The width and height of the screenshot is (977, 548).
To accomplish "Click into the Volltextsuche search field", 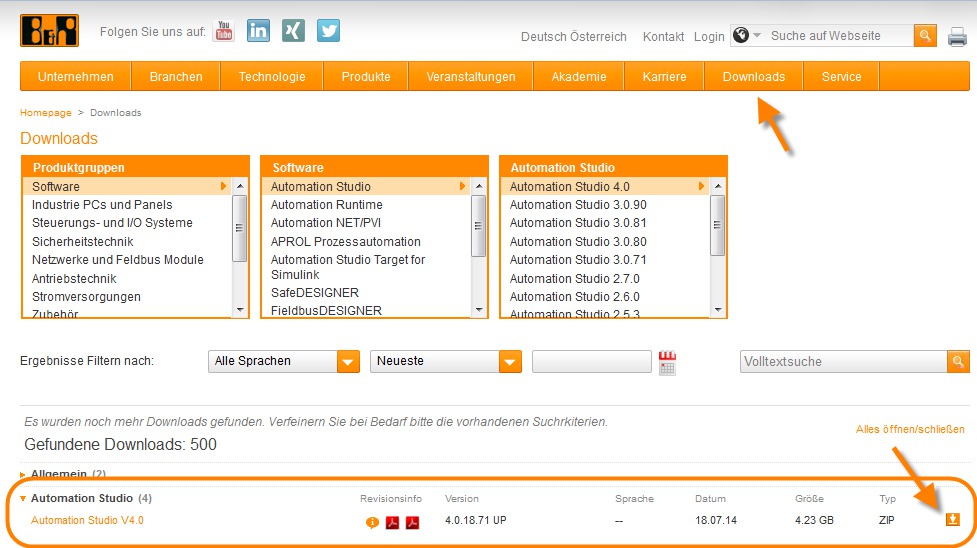I will (843, 362).
